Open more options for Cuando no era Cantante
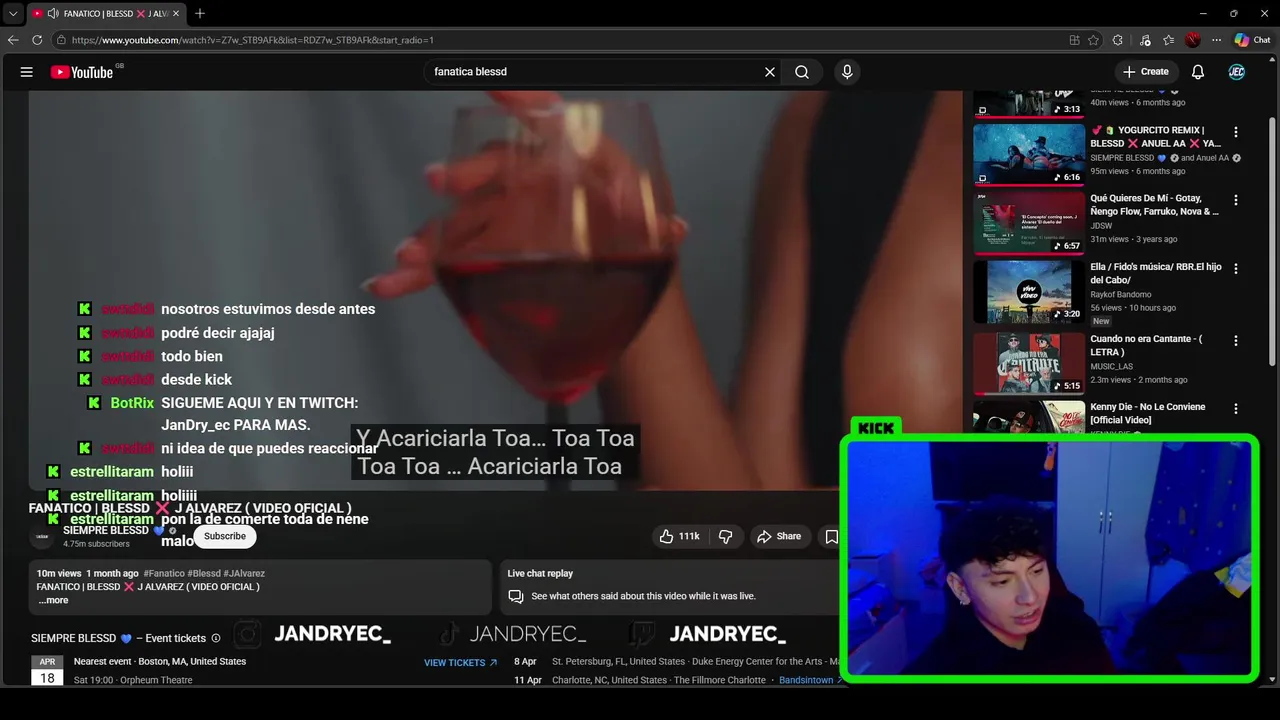 [1236, 341]
